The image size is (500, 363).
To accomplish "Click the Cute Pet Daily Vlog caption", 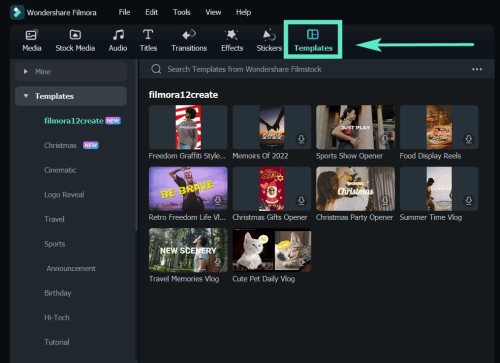I will pyautogui.click(x=263, y=279).
